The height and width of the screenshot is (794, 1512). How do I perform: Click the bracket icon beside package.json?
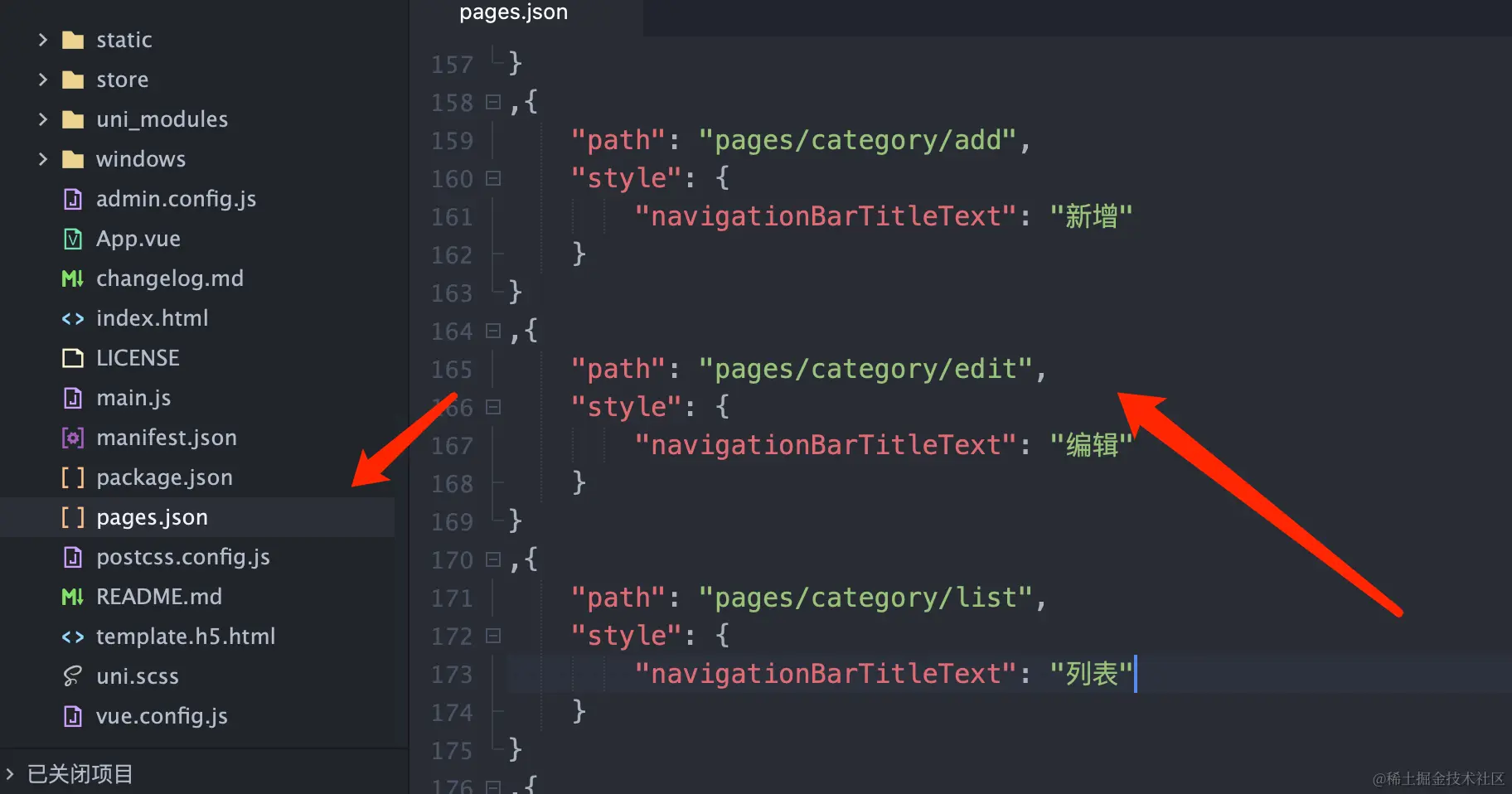(x=73, y=477)
